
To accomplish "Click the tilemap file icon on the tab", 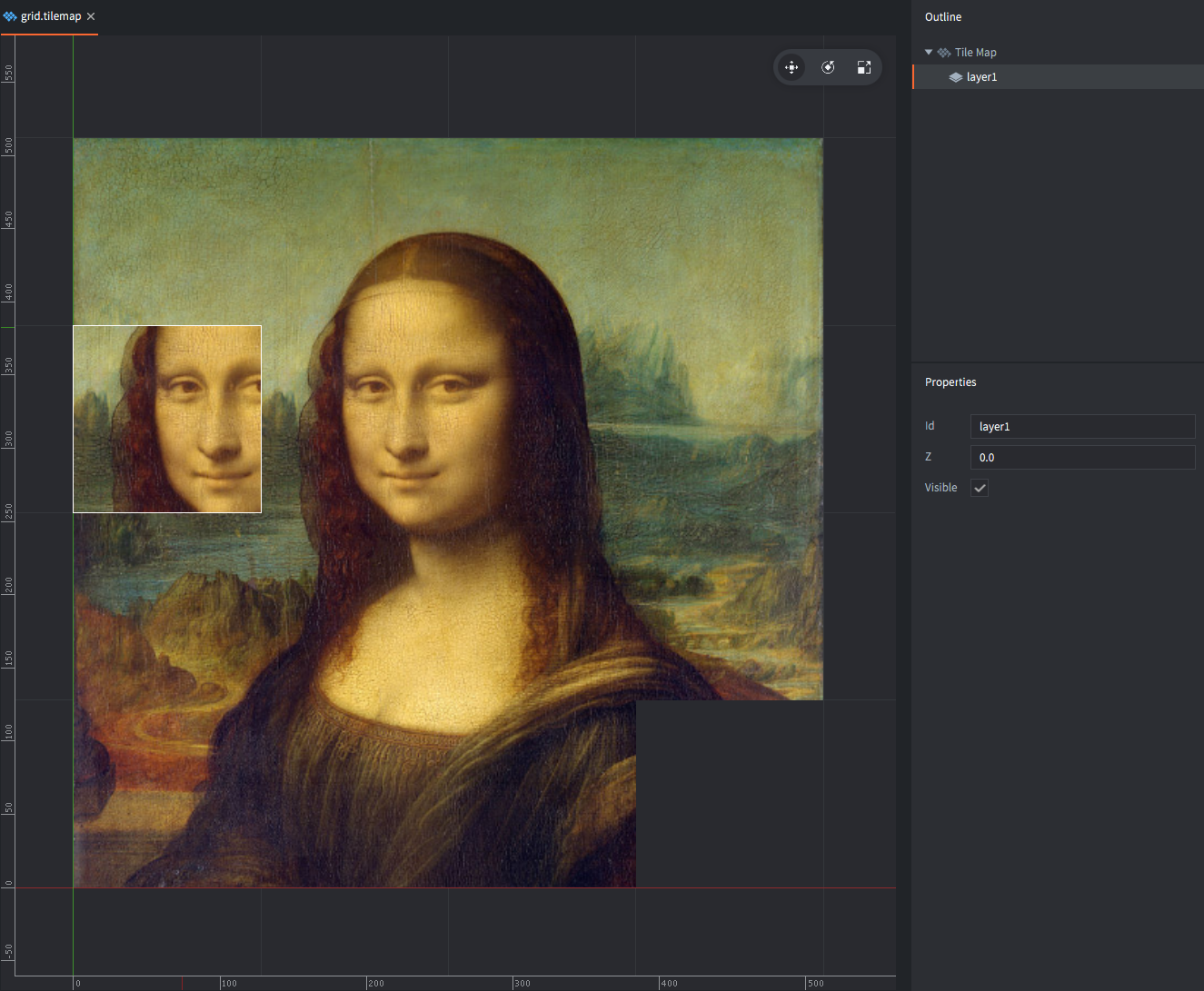I will 10,16.
